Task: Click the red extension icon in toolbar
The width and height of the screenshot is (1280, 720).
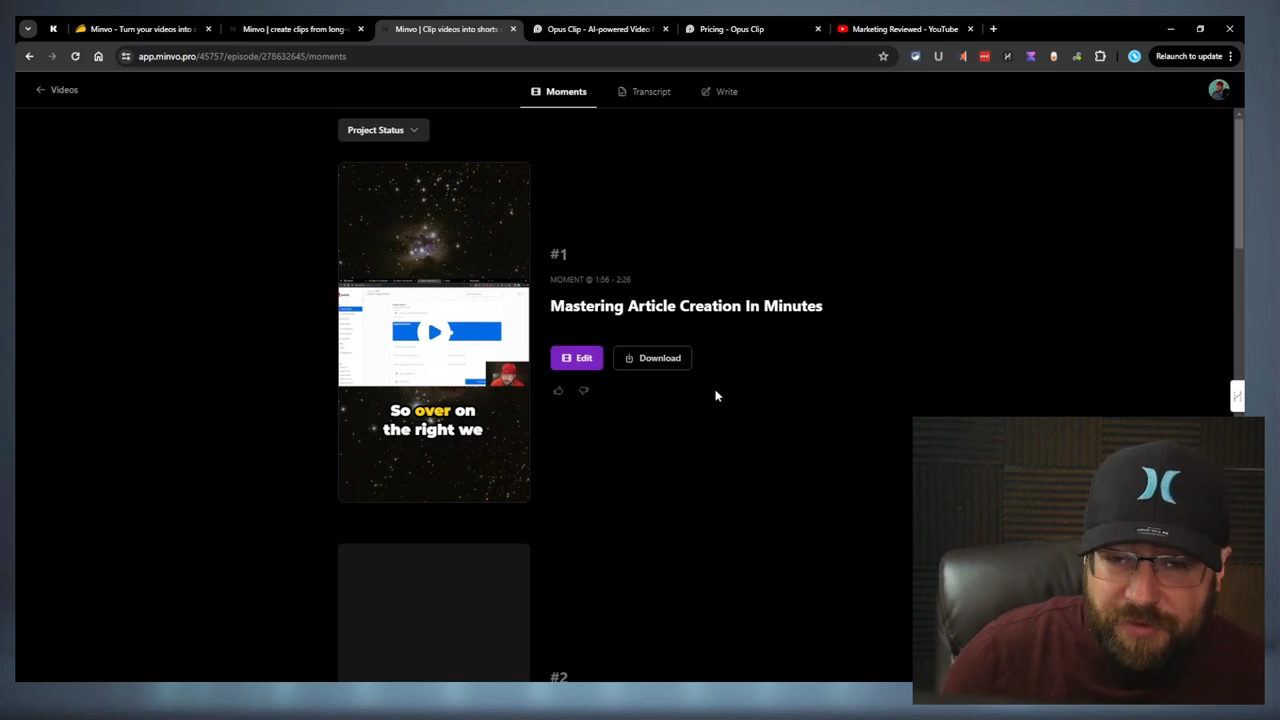Action: click(x=984, y=56)
